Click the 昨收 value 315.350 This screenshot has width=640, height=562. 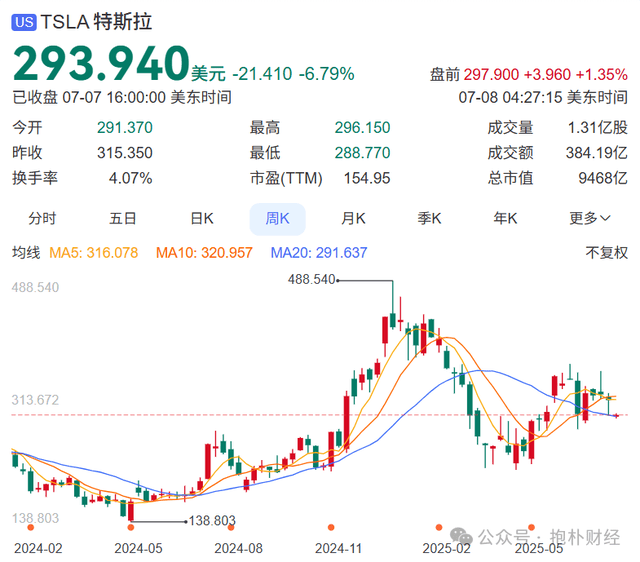(124, 153)
